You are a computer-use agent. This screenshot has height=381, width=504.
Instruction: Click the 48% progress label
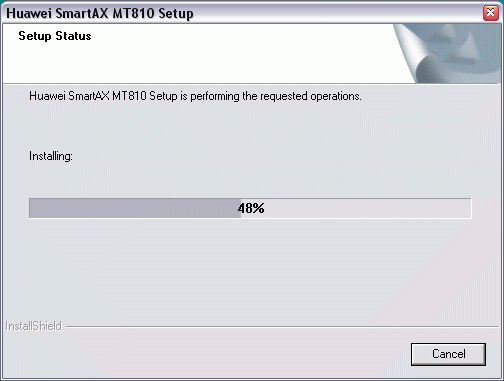(x=251, y=208)
